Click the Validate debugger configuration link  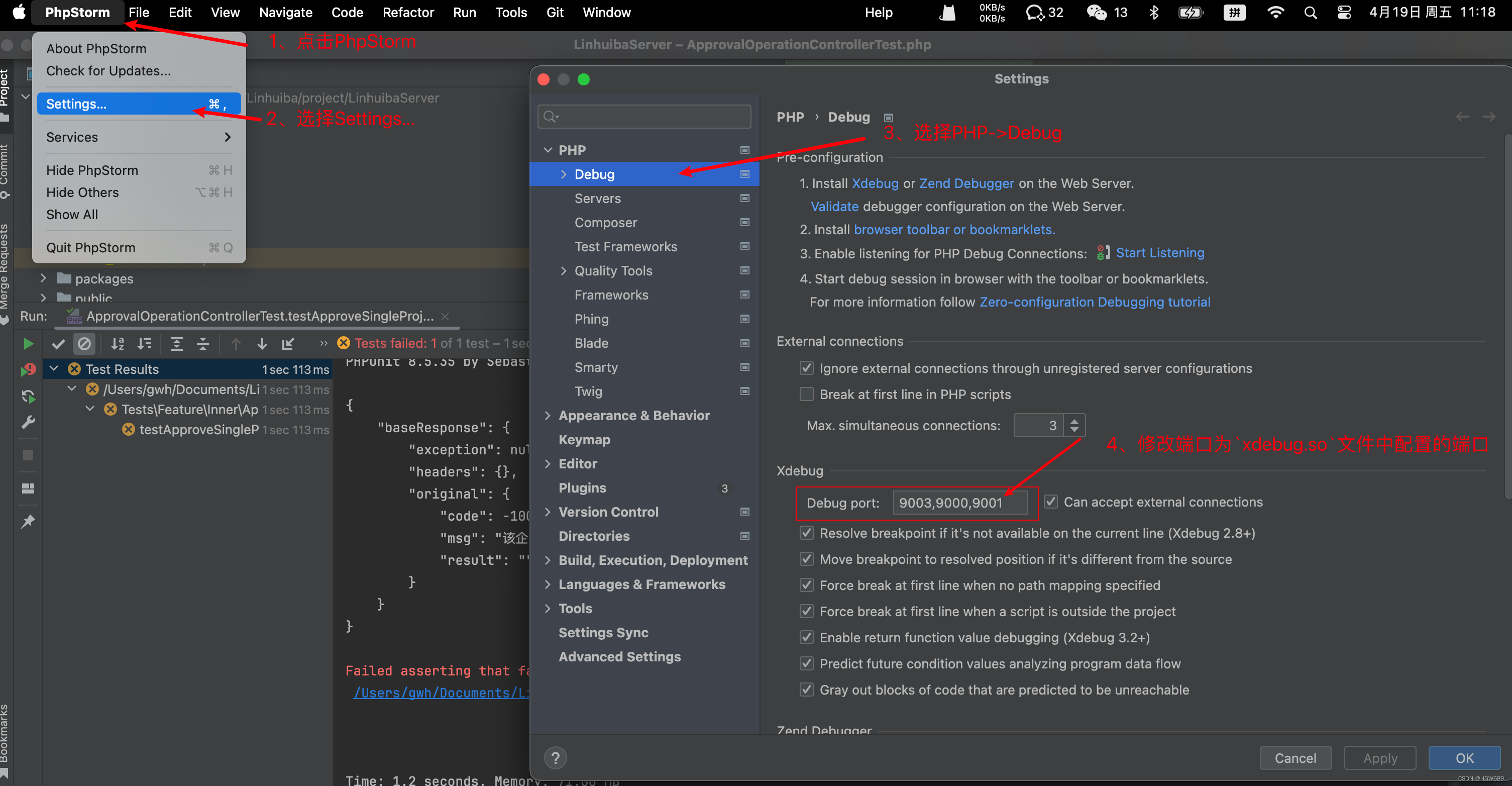(834, 207)
